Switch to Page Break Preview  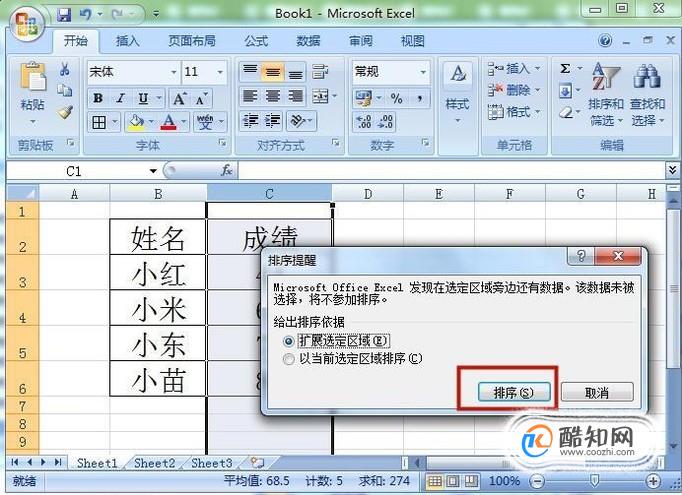(471, 481)
